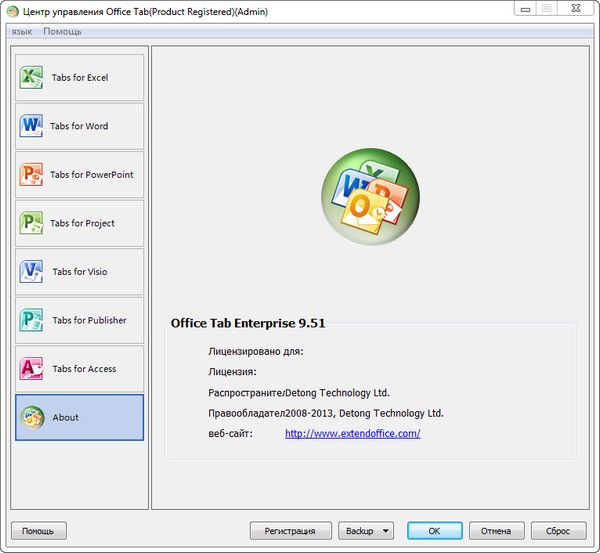Click the веб-сайт label
Viewport: 600px width, 553px height.
[x=230, y=434]
